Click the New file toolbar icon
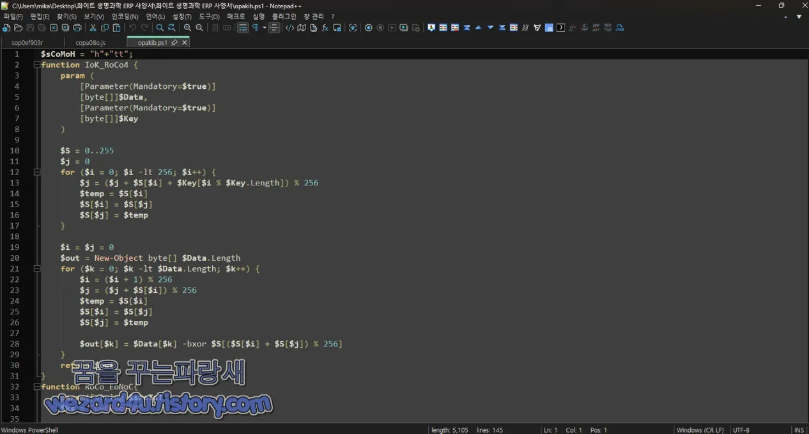Viewport: 809px width, 434px height. 6,28
